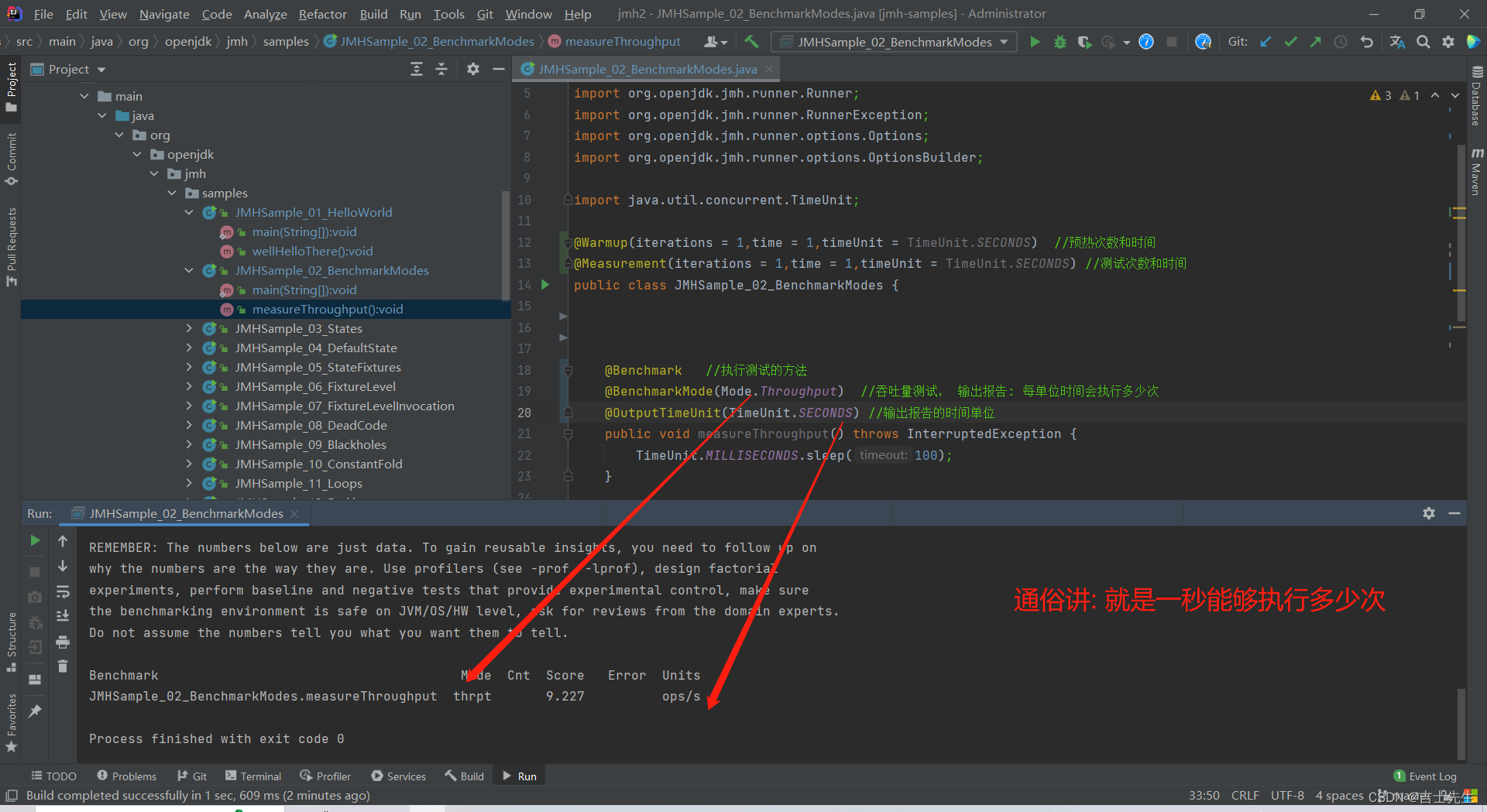Rerun benchmark in Run panel

(35, 540)
